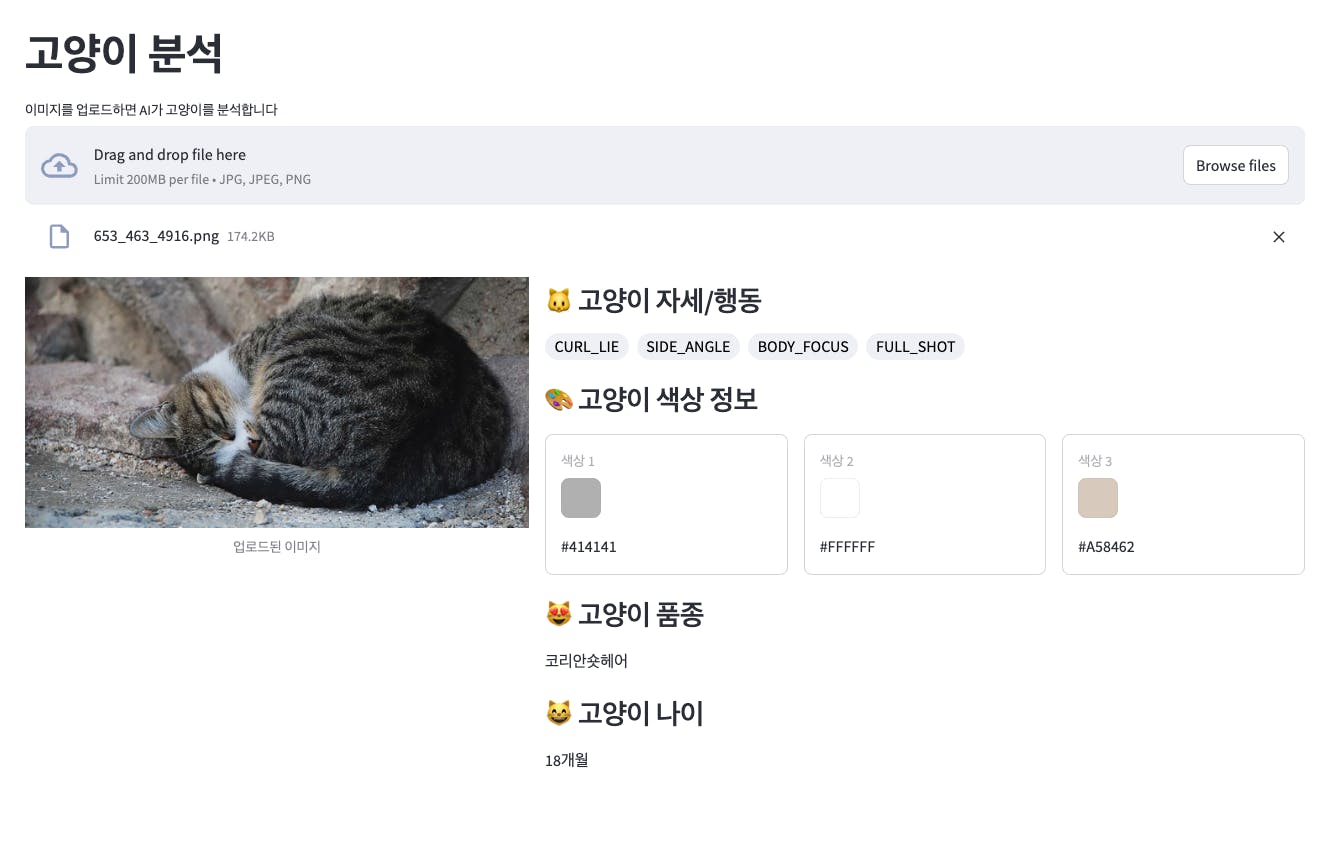Image resolution: width=1327 pixels, height=856 pixels.
Task: Remove the uploaded file 653_463_4916.png
Action: (1278, 237)
